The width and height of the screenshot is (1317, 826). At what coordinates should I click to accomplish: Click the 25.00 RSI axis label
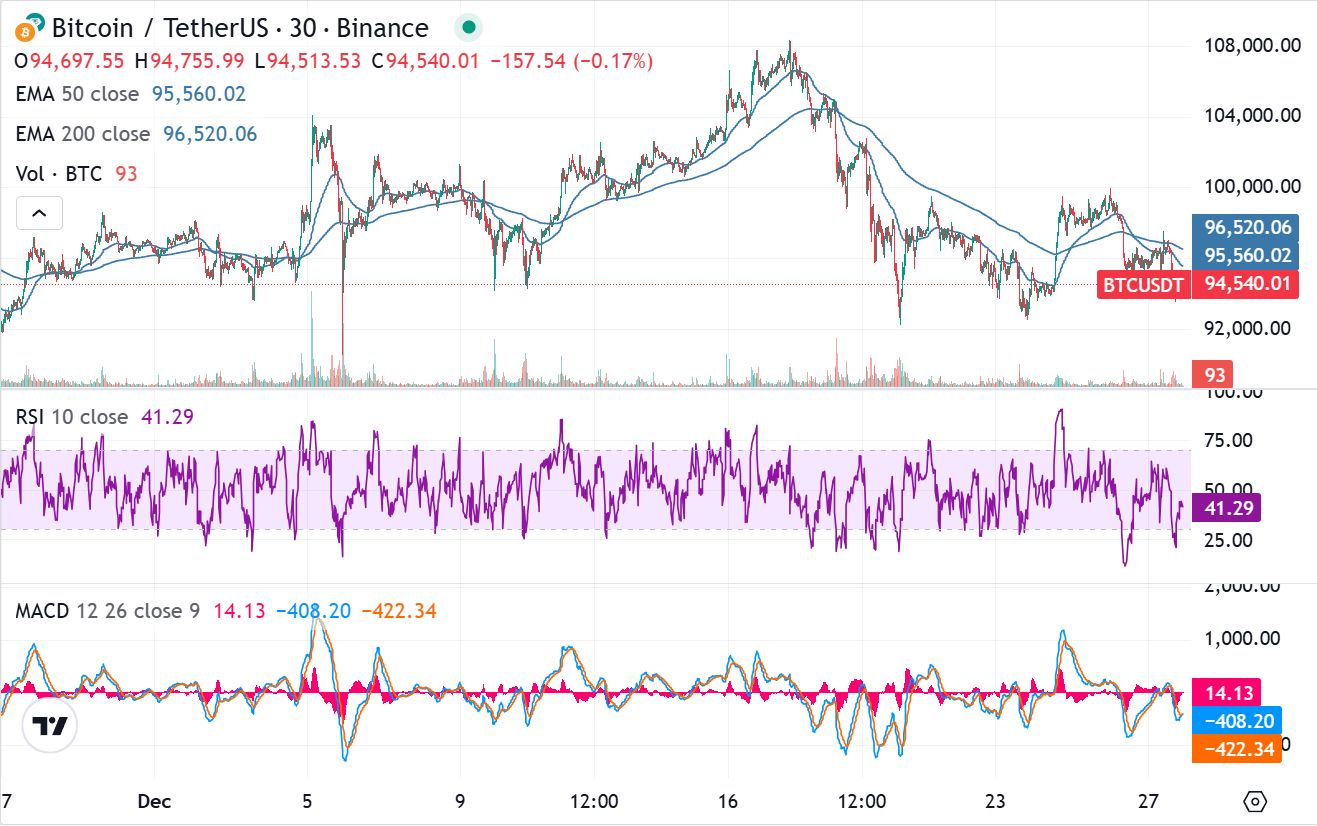[x=1228, y=541]
